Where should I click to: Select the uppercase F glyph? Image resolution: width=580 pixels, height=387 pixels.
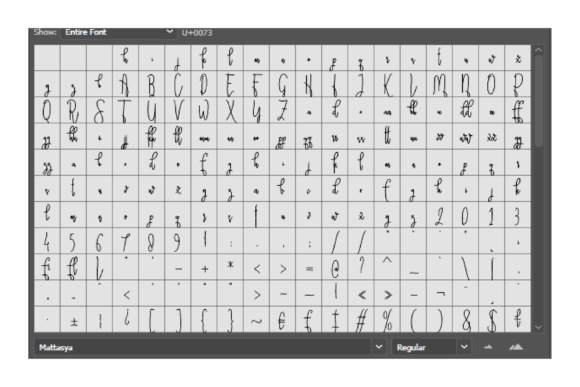click(256, 84)
